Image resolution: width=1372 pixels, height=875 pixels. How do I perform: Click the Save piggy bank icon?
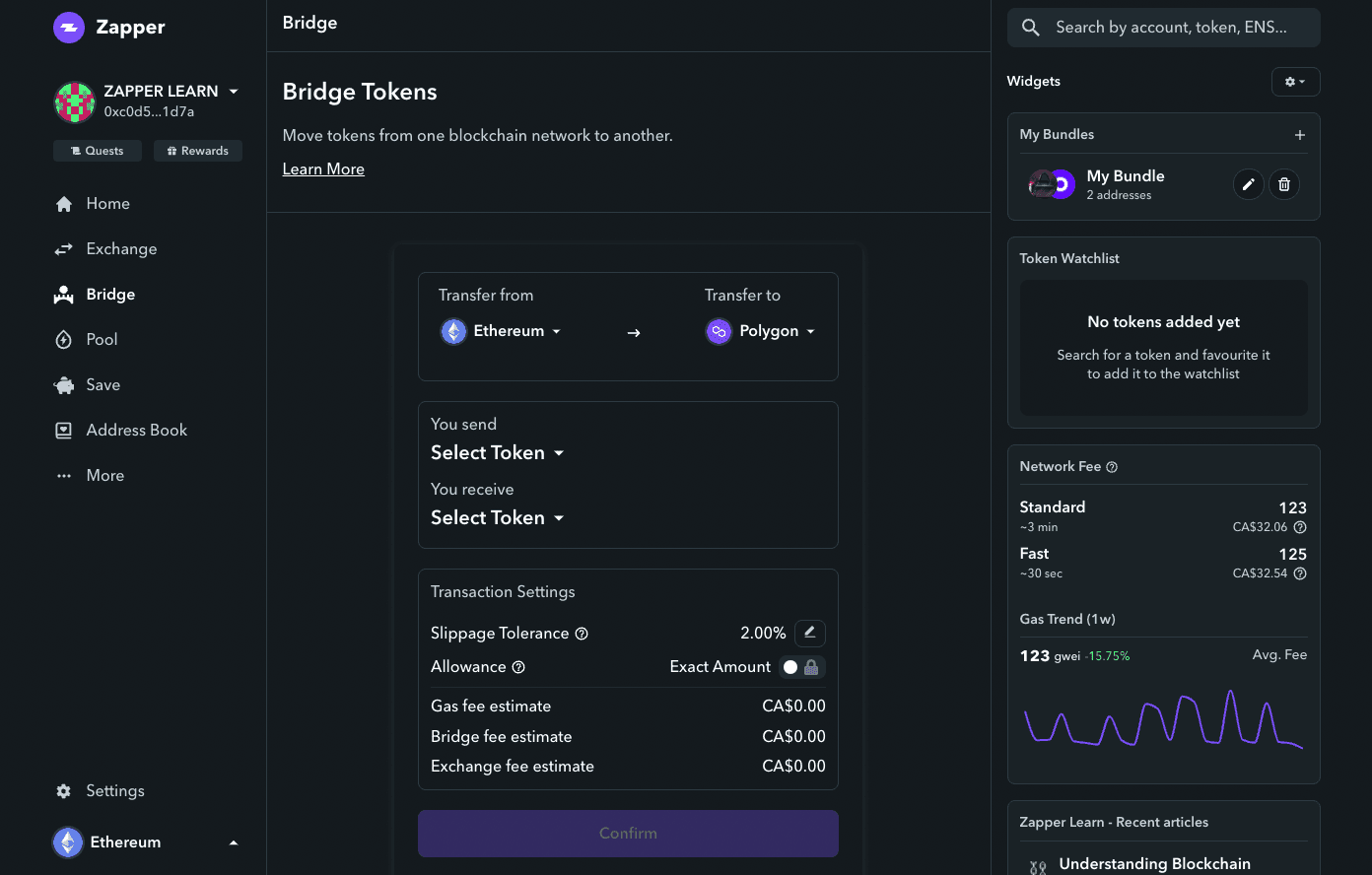coord(64,385)
